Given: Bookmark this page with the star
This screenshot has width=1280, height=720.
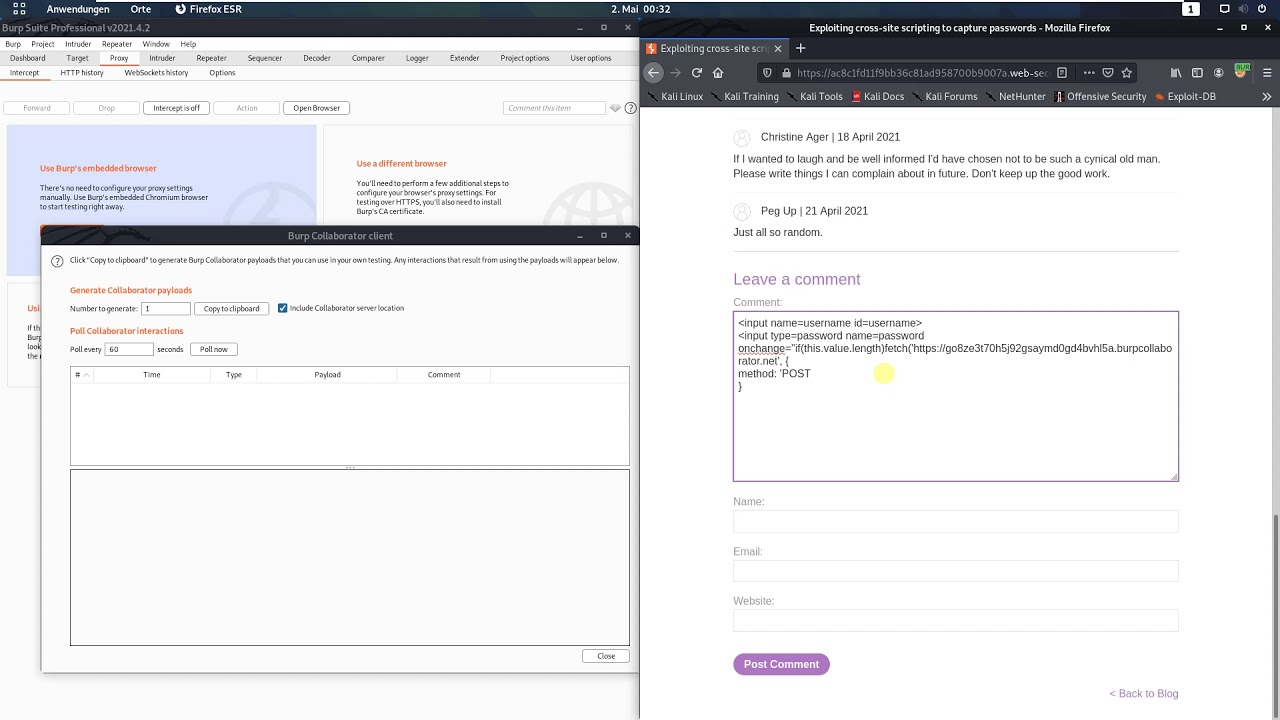Looking at the screenshot, I should coord(1127,73).
